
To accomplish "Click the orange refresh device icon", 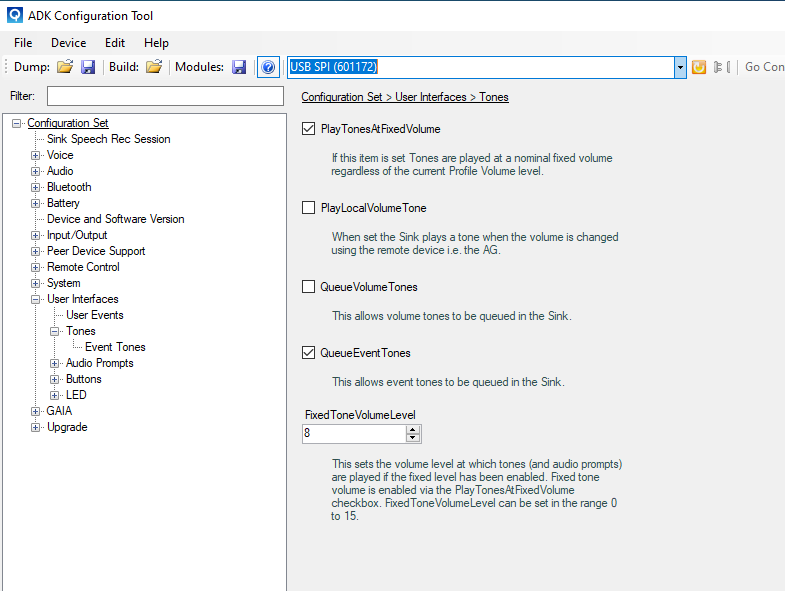I will [699, 67].
